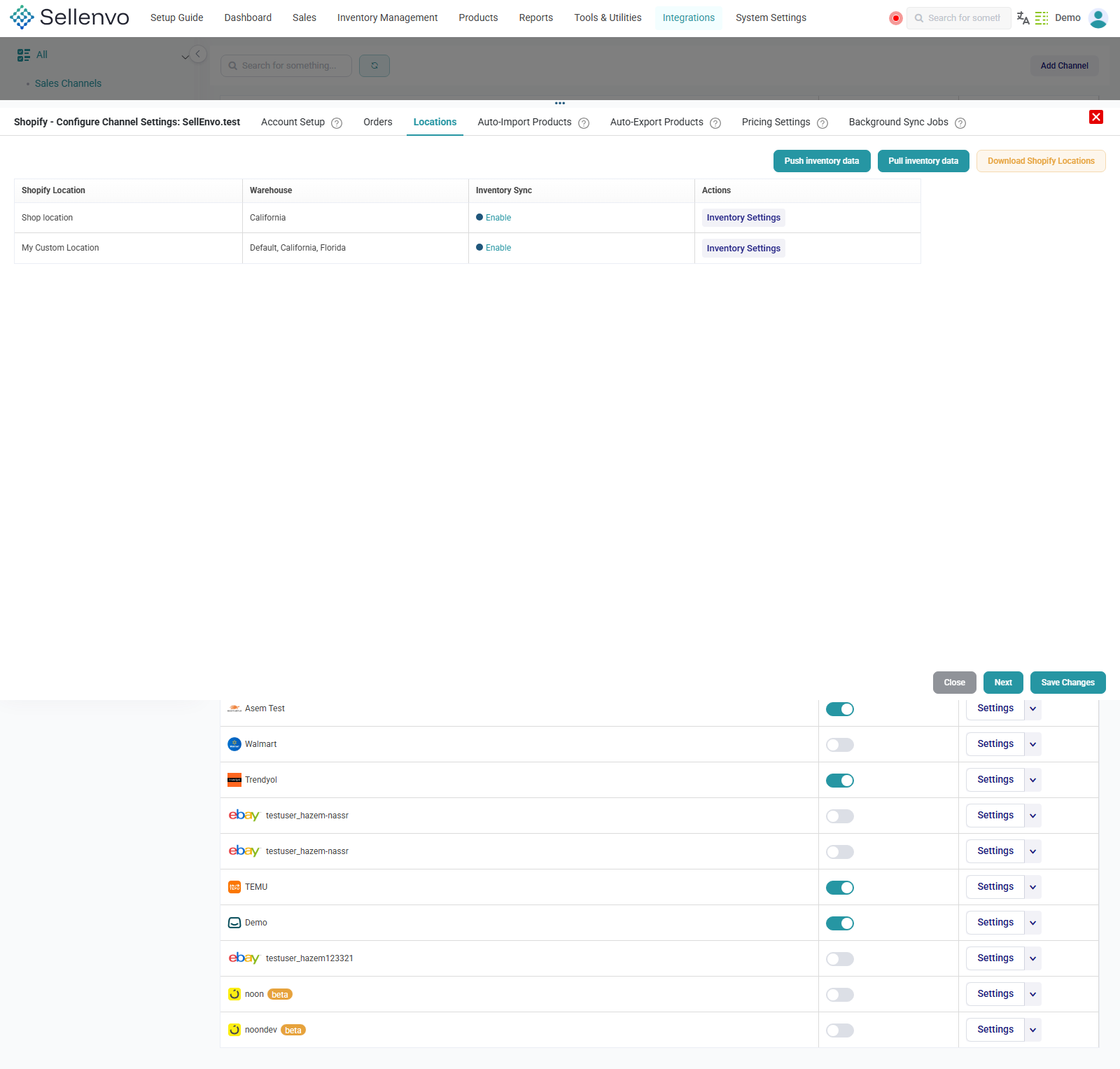Viewport: 1120px width, 1069px height.
Task: Click the noondev channel logo
Action: point(234,1030)
